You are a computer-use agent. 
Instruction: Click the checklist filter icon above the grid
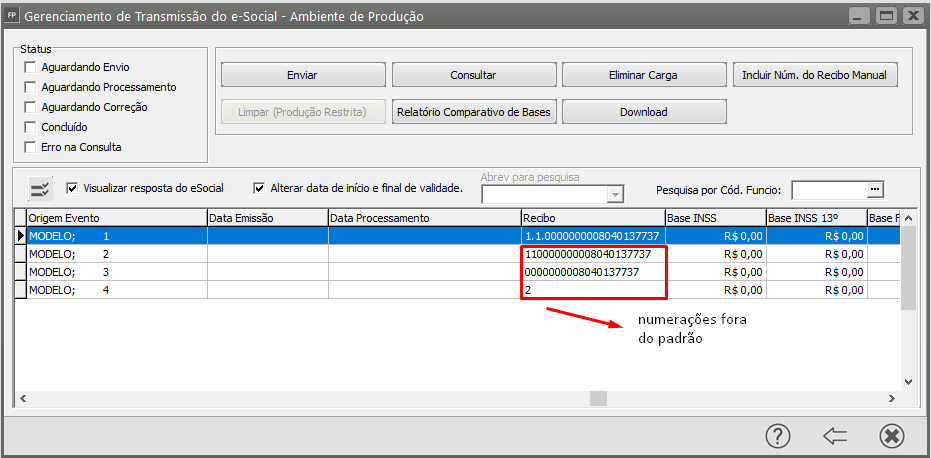click(x=41, y=189)
